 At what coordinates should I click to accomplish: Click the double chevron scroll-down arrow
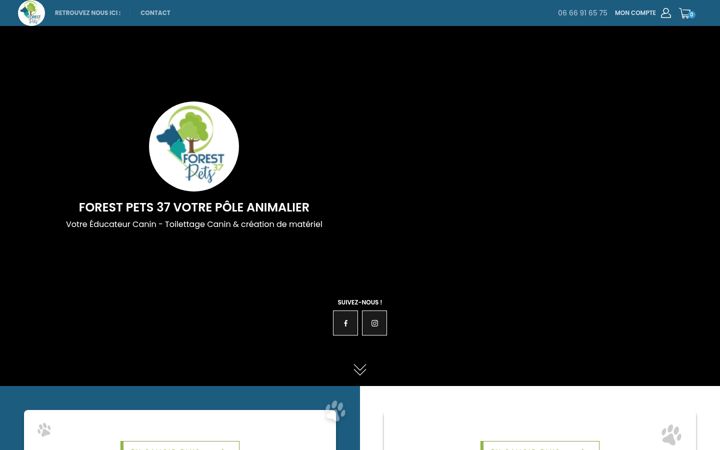(x=360, y=369)
